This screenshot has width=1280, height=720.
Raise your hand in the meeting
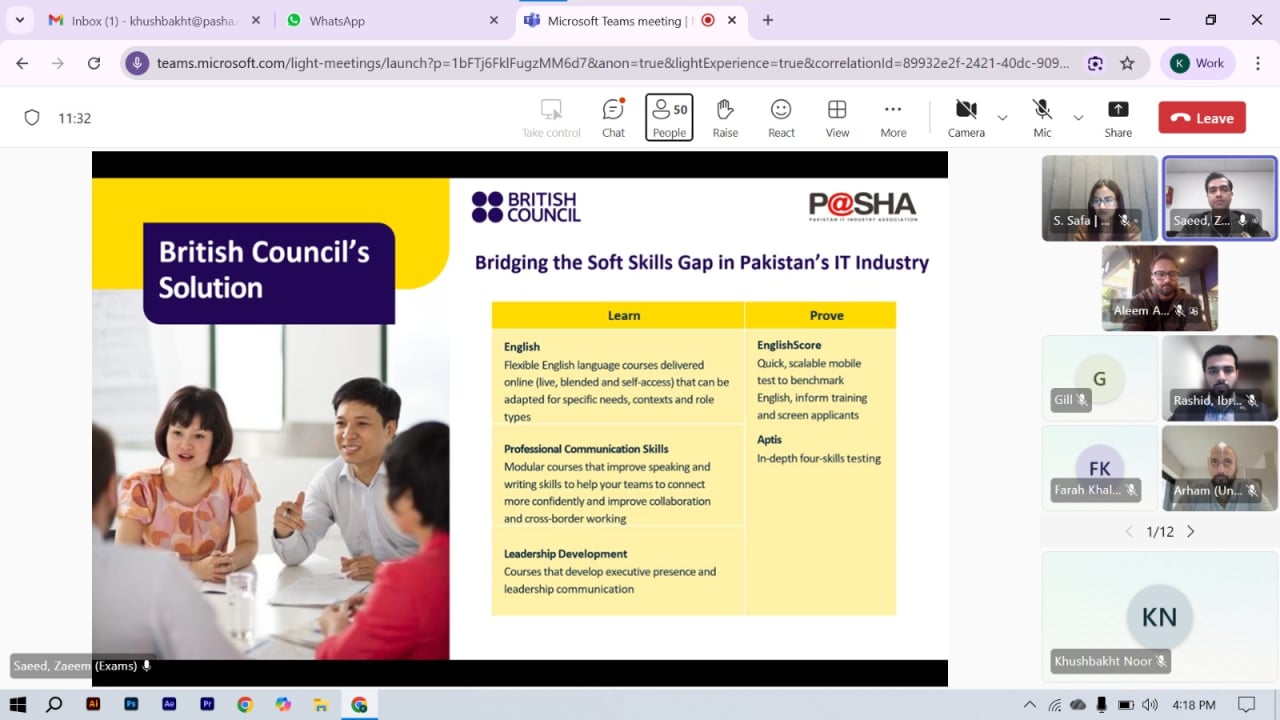725,118
